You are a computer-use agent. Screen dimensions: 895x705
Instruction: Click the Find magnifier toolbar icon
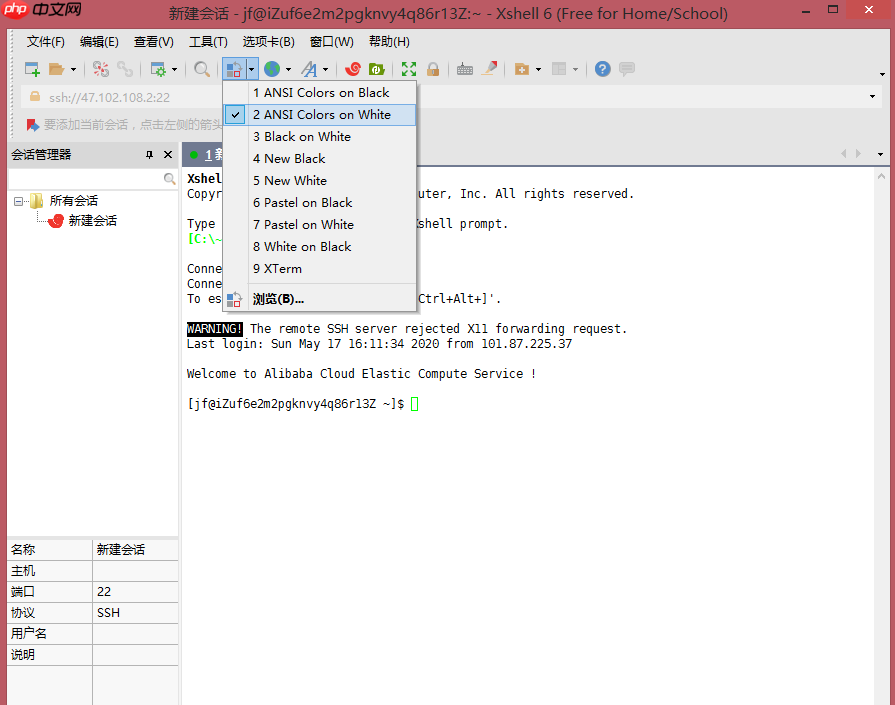[x=201, y=69]
